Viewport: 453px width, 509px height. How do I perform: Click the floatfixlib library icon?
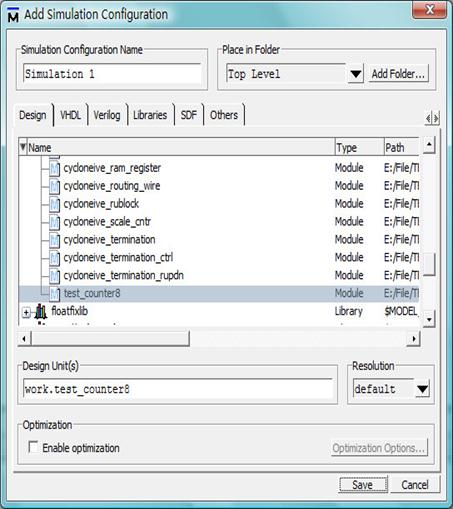(41, 311)
